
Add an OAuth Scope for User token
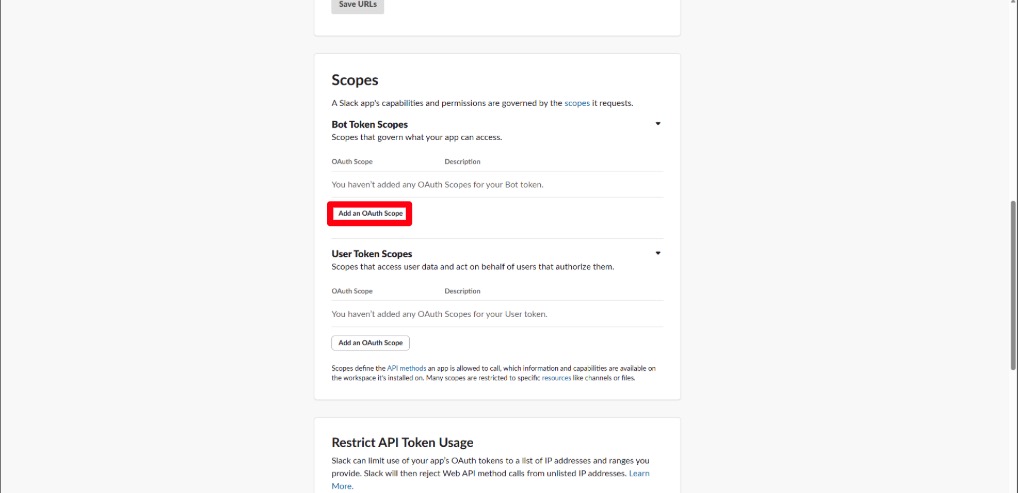click(x=370, y=342)
